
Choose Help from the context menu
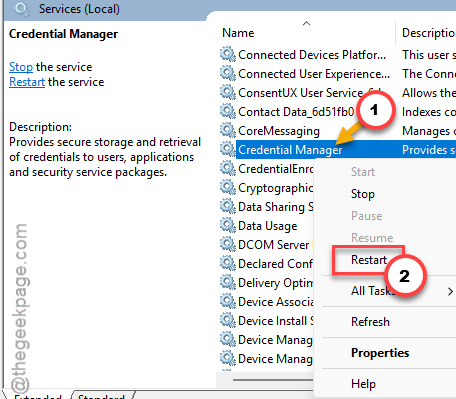click(363, 384)
